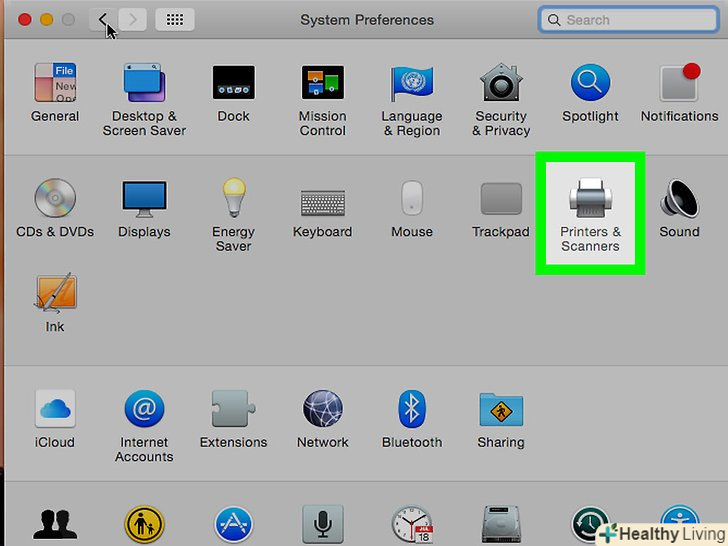Open Printers & Scanners pane
Screen dimensions: 728x546
[x=590, y=214]
